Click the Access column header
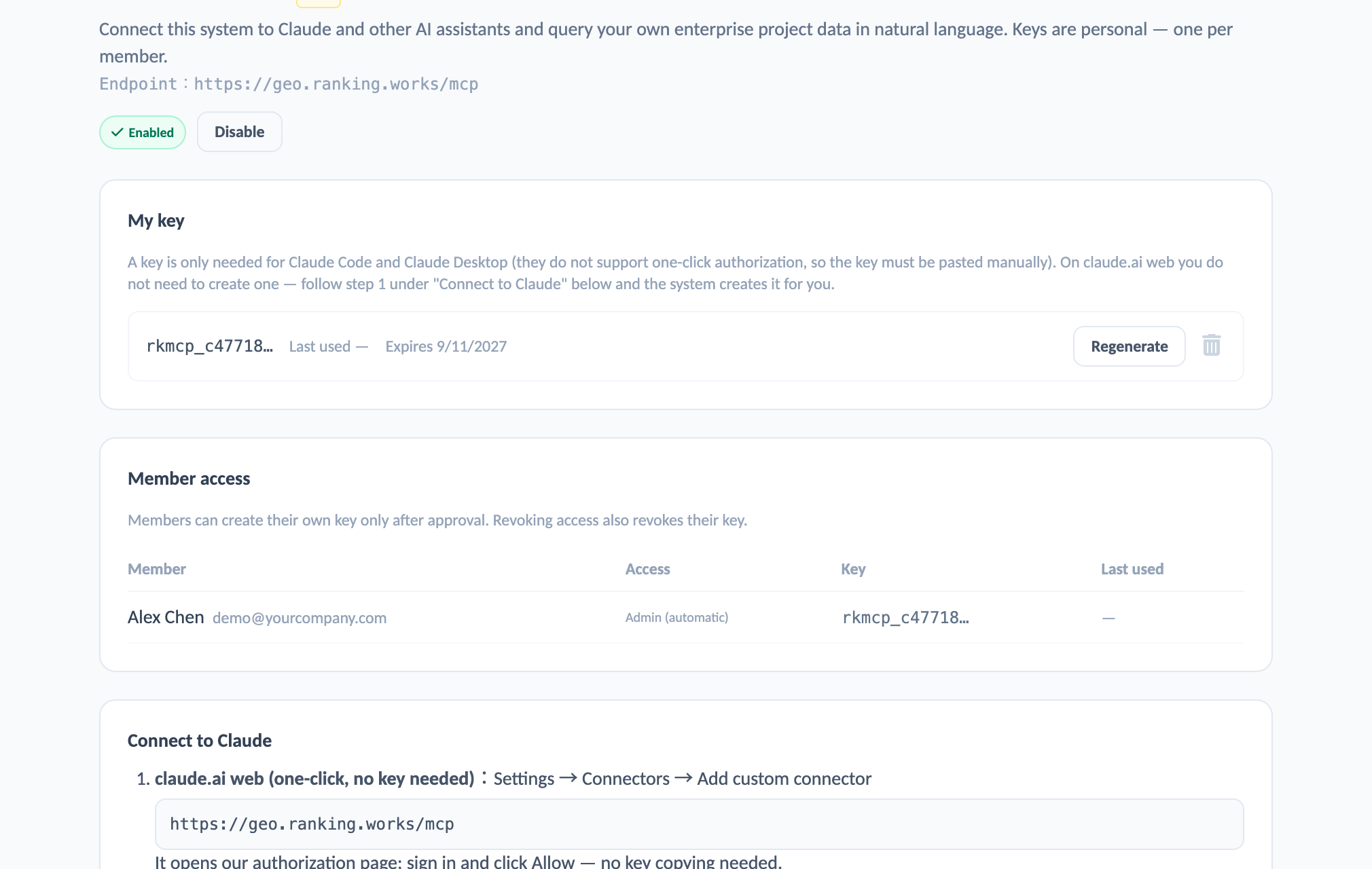The width and height of the screenshot is (1372, 869). point(647,569)
